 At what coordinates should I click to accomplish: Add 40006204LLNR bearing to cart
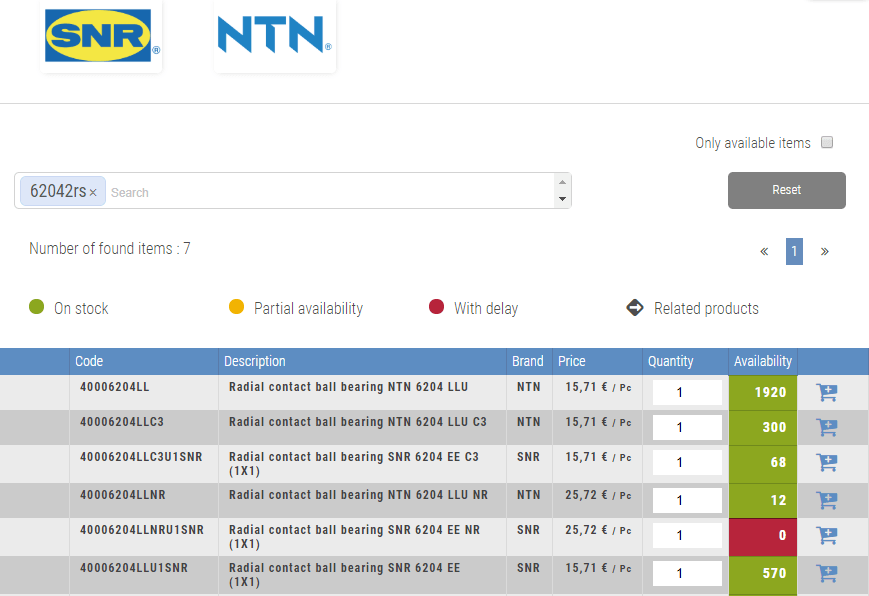[x=826, y=500]
